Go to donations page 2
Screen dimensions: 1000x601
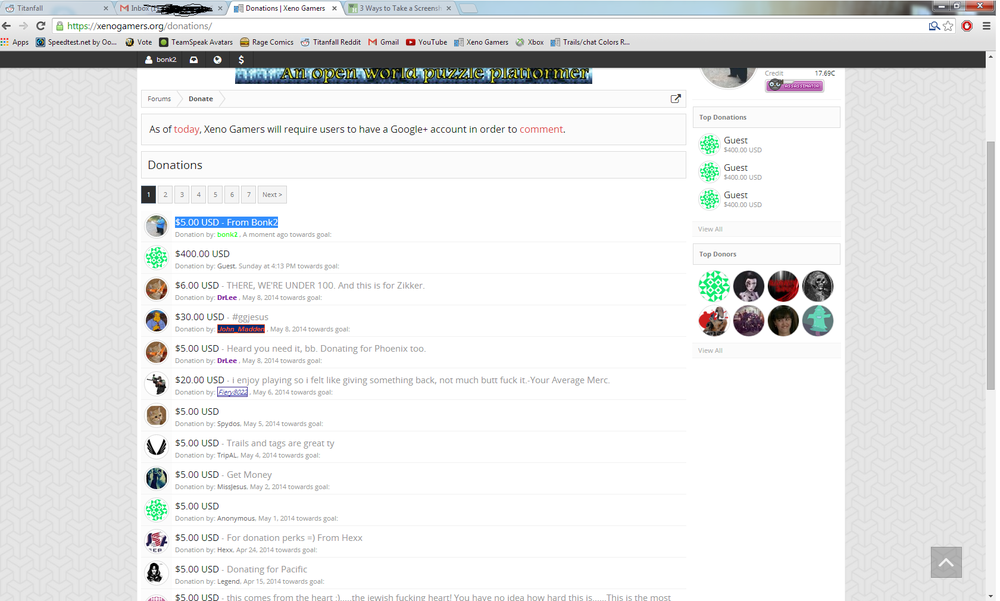(x=165, y=195)
